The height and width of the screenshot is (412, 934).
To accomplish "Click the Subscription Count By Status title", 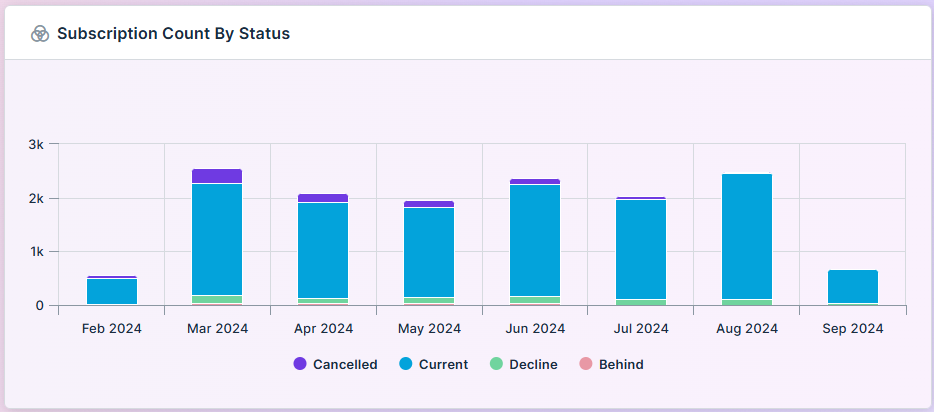I will coord(173,34).
